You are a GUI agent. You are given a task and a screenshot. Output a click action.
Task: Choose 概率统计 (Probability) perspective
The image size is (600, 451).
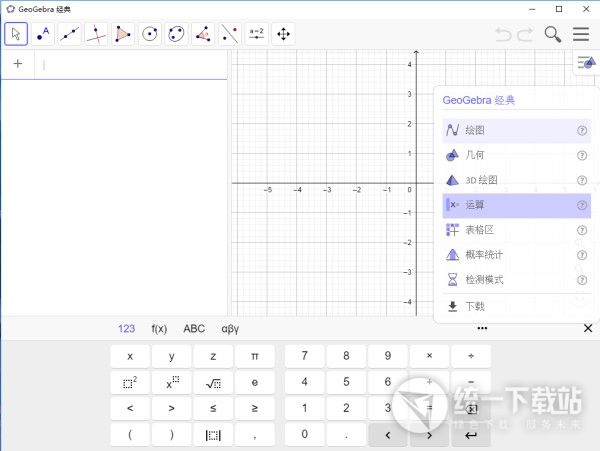[517, 255]
